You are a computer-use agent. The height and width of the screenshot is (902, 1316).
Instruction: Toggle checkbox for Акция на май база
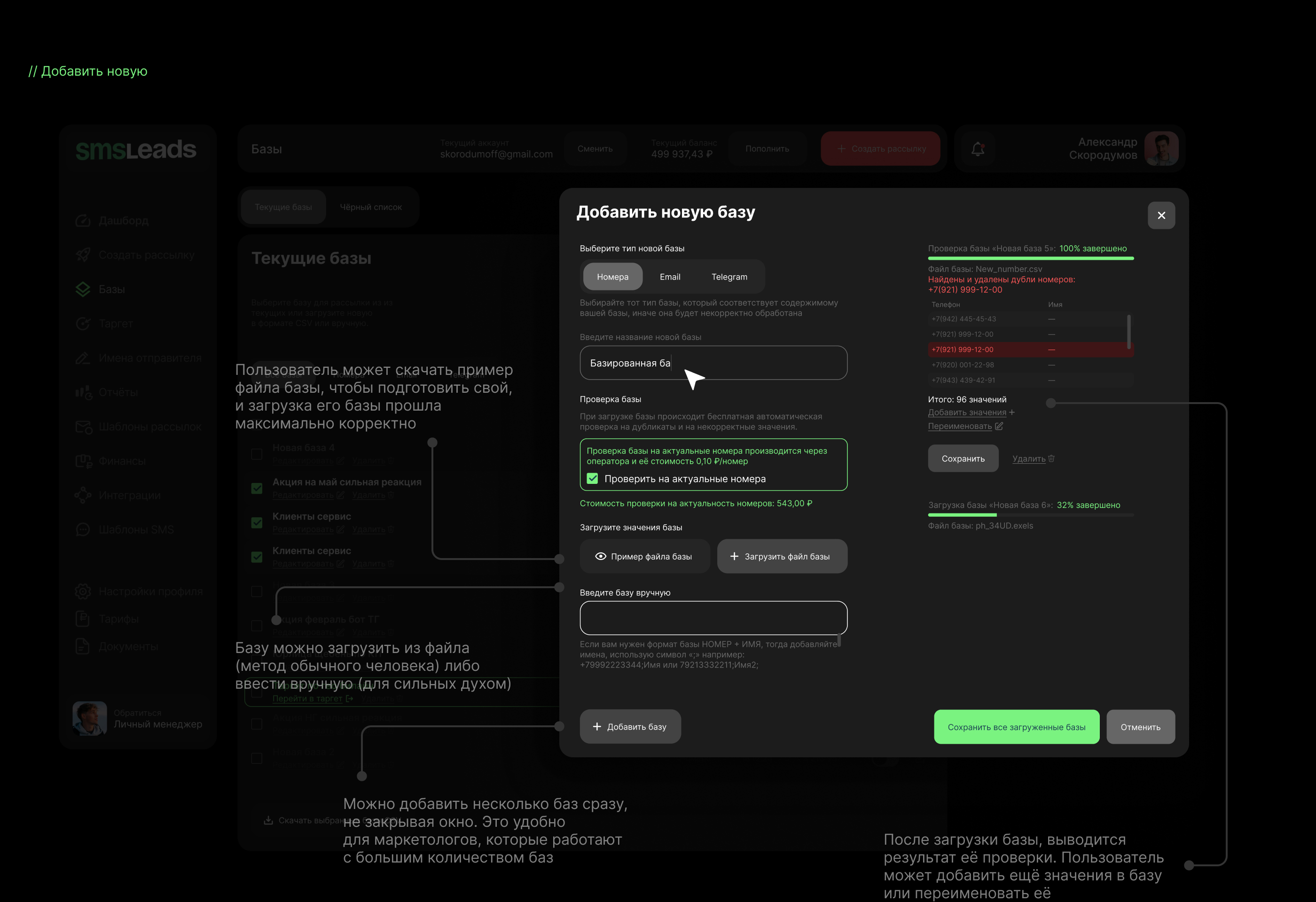[257, 488]
